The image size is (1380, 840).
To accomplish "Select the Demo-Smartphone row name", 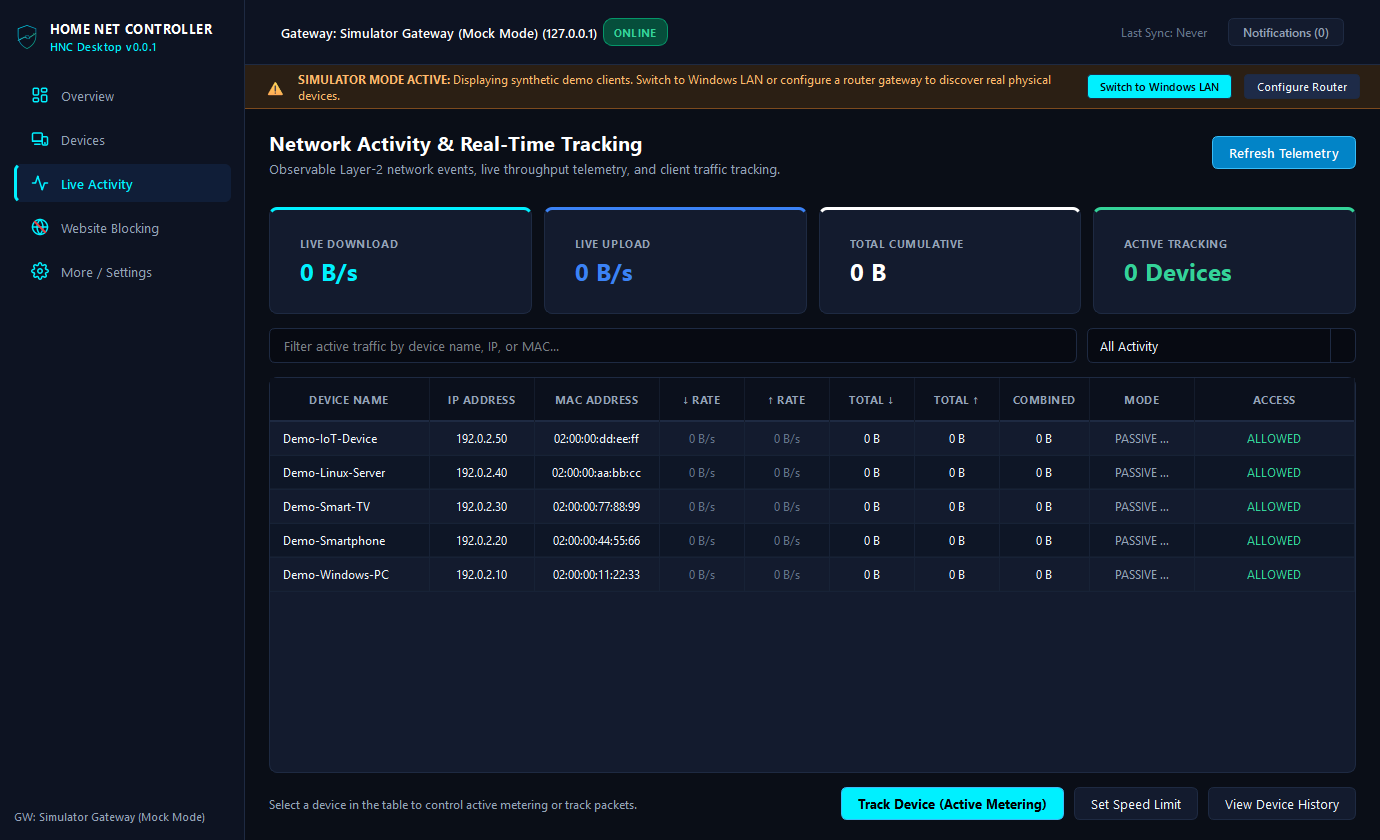I will coord(334,541).
